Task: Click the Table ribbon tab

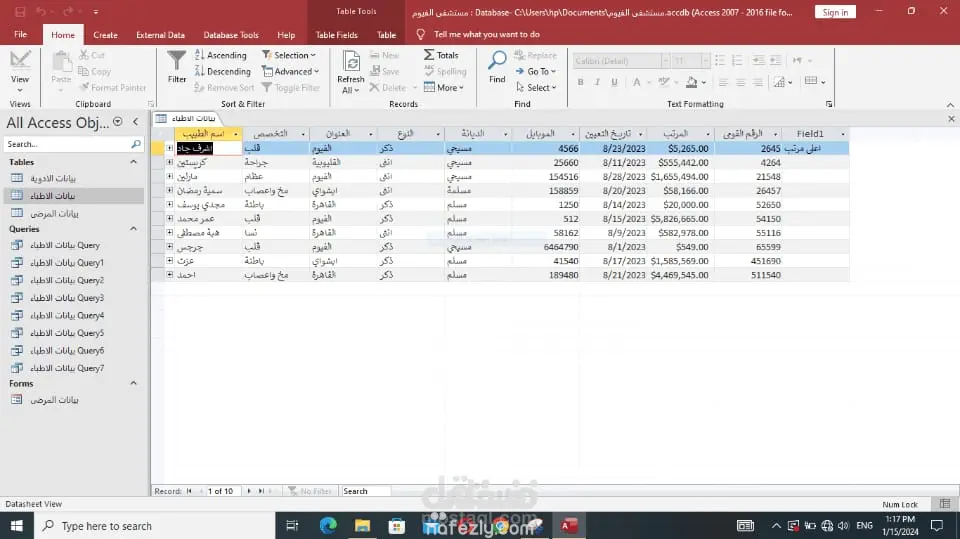Action: tap(386, 35)
